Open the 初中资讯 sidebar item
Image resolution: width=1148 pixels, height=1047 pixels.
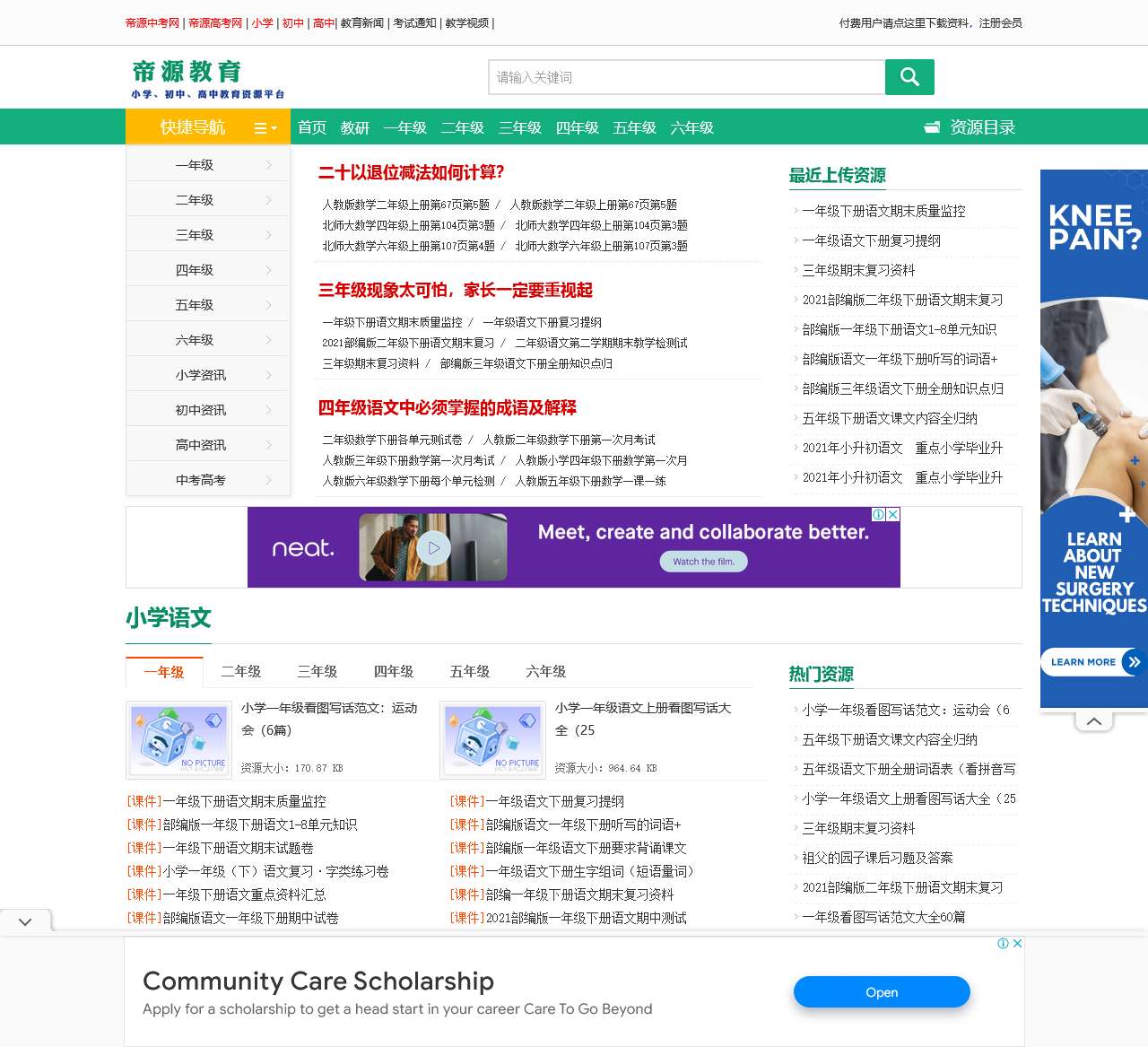pos(208,410)
